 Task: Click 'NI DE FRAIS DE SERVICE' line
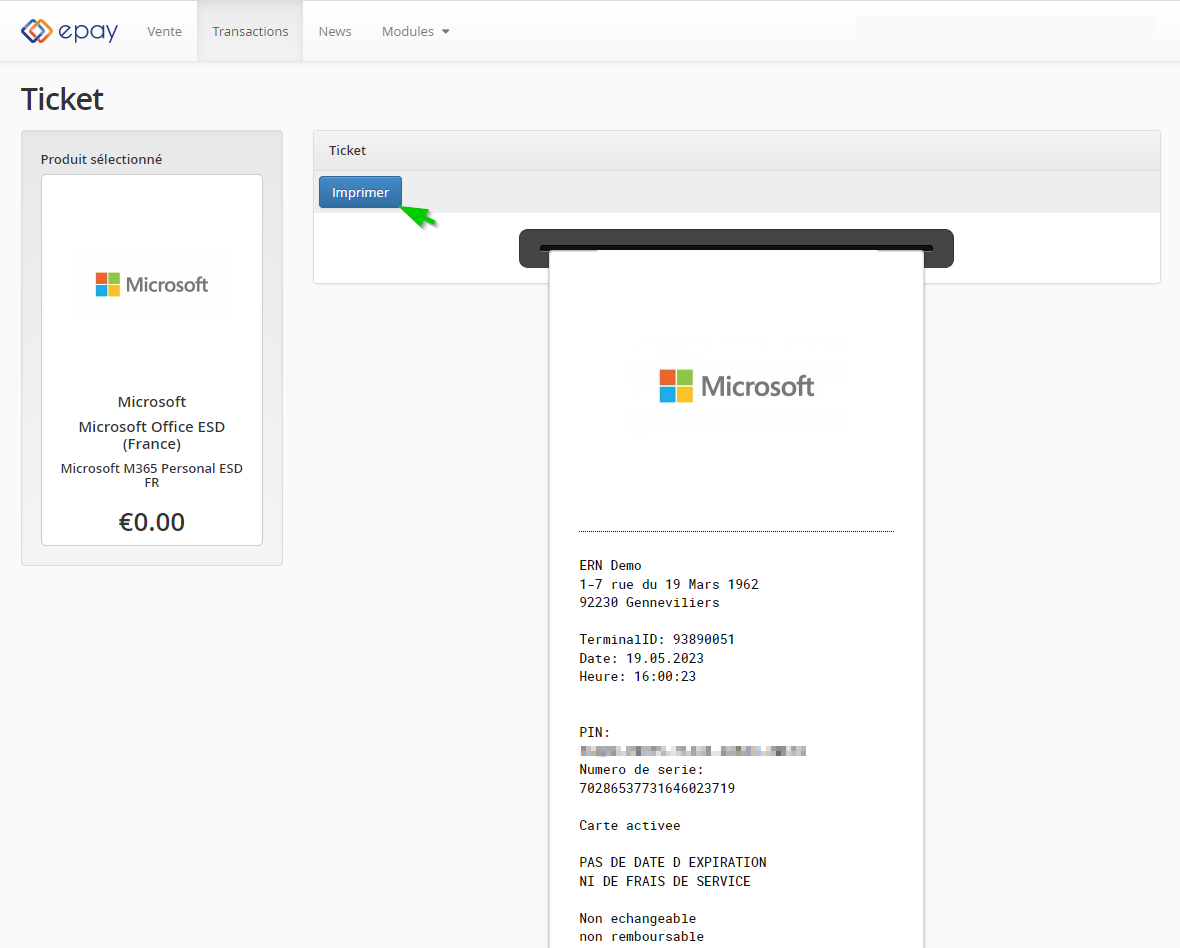(x=665, y=881)
